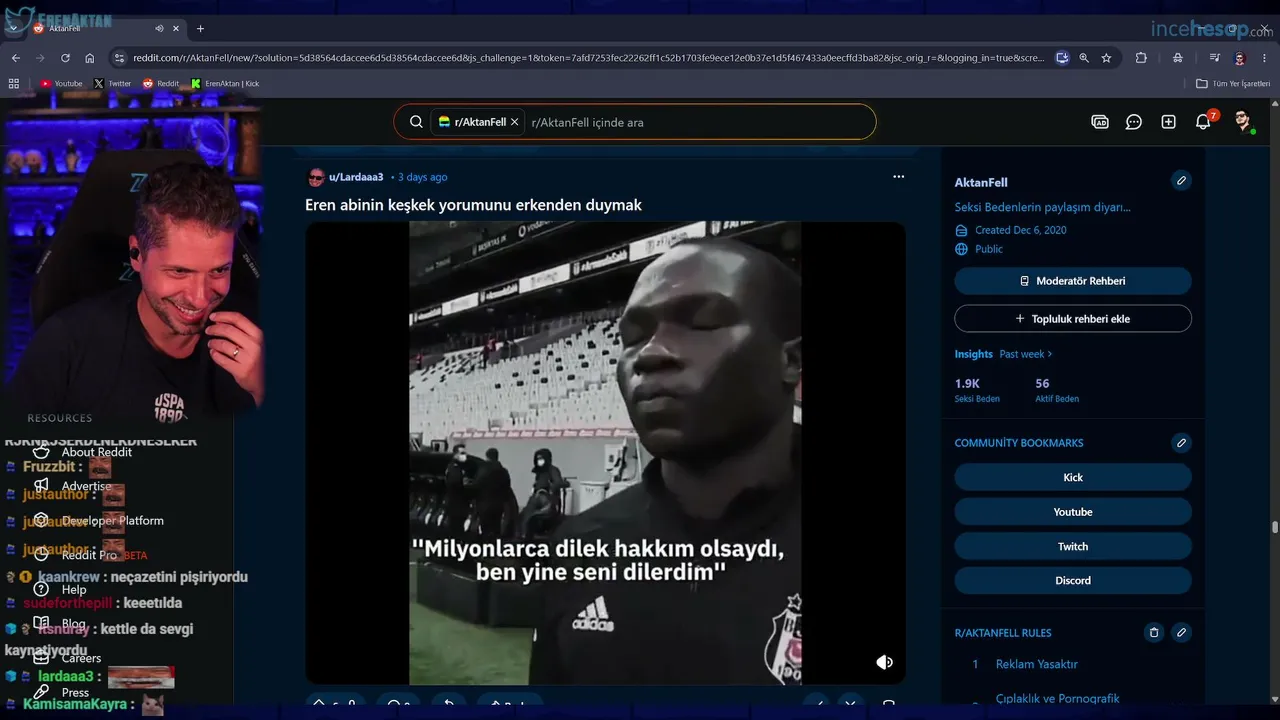
Task: Play the Beşiktaş video post
Action: (605, 453)
